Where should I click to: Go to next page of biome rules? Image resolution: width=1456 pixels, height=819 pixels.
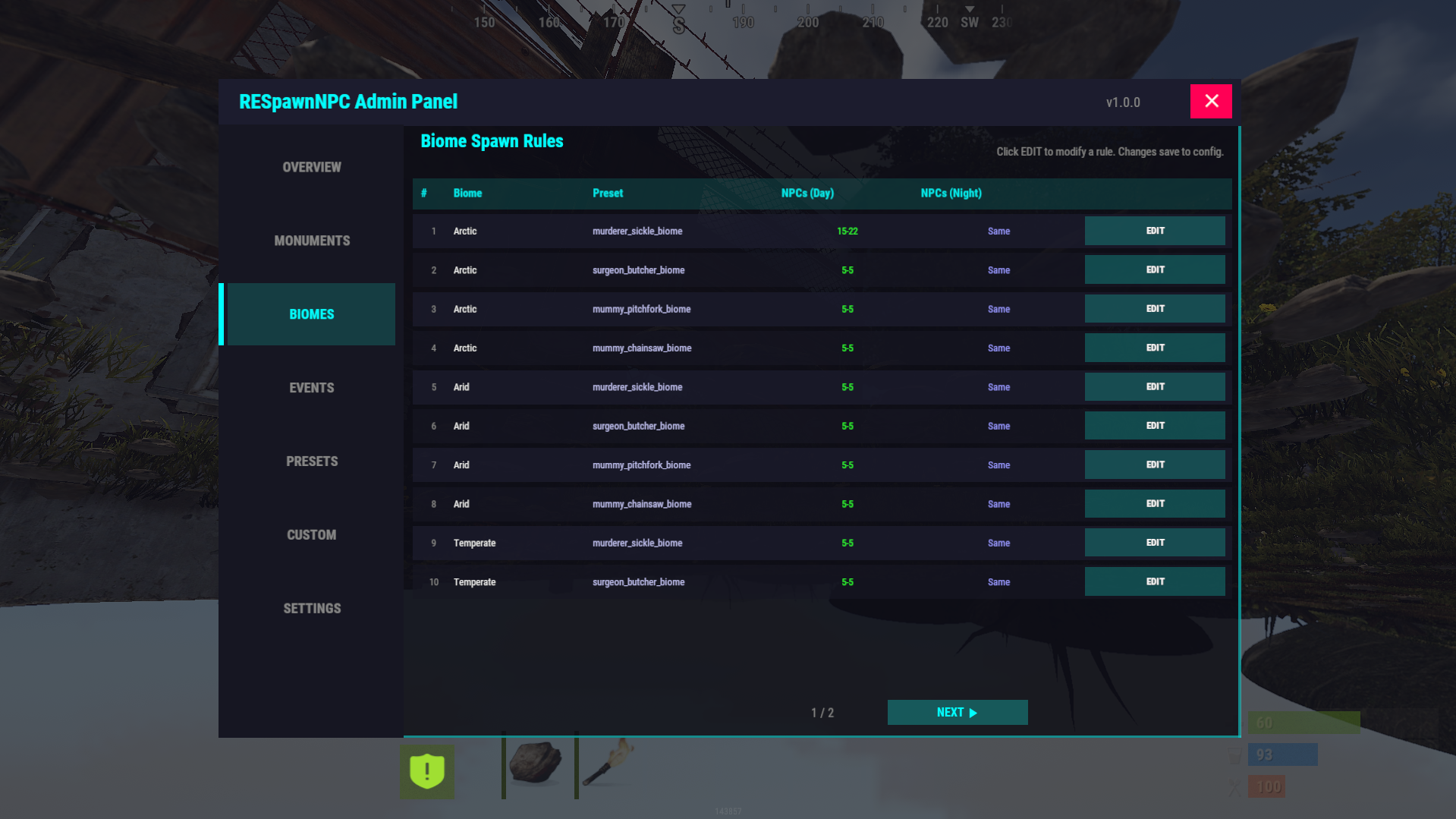(957, 712)
